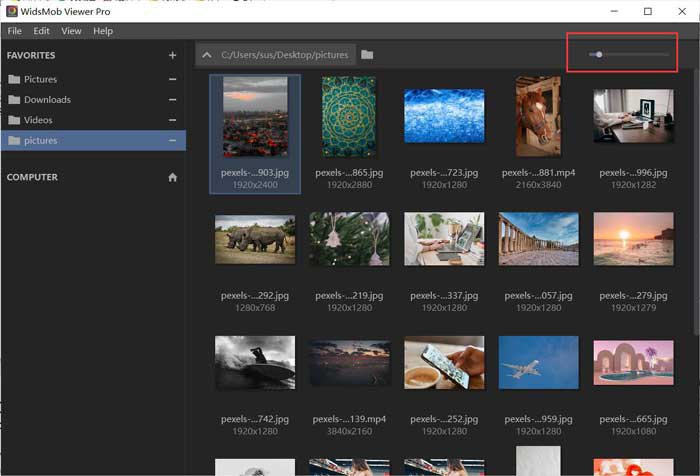Click the FAVORITES section header
Screen dimensions: 700x476
tap(31, 55)
